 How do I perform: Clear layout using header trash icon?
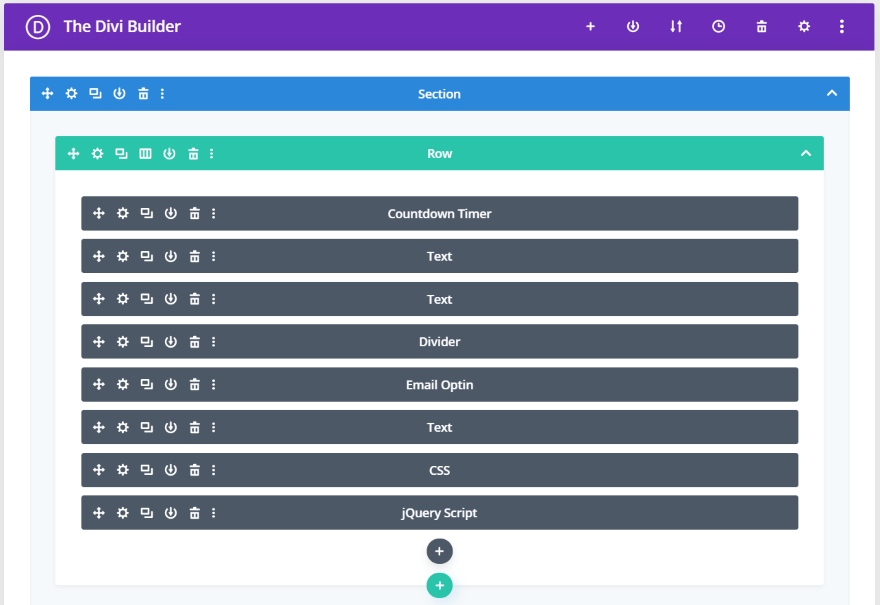tap(762, 26)
